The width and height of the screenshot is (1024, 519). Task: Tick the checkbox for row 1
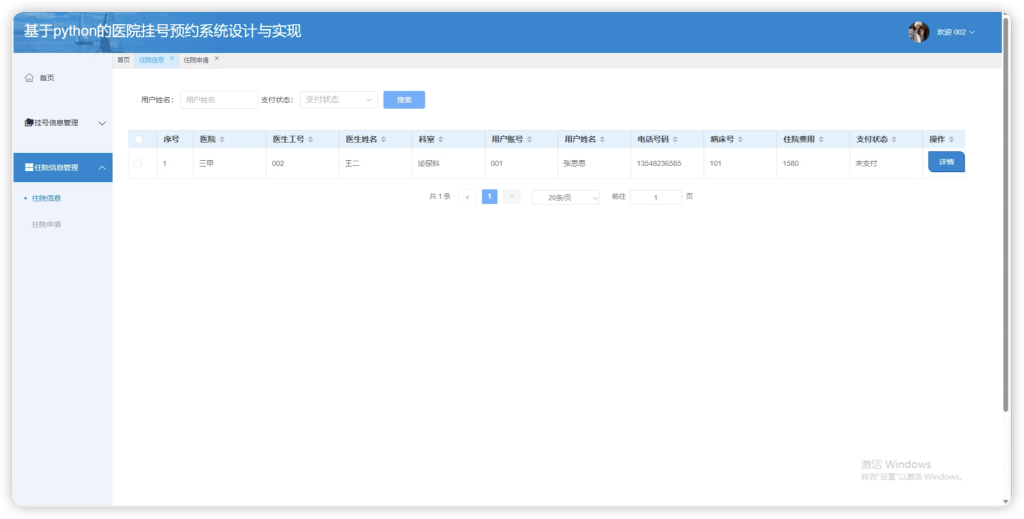(138, 163)
